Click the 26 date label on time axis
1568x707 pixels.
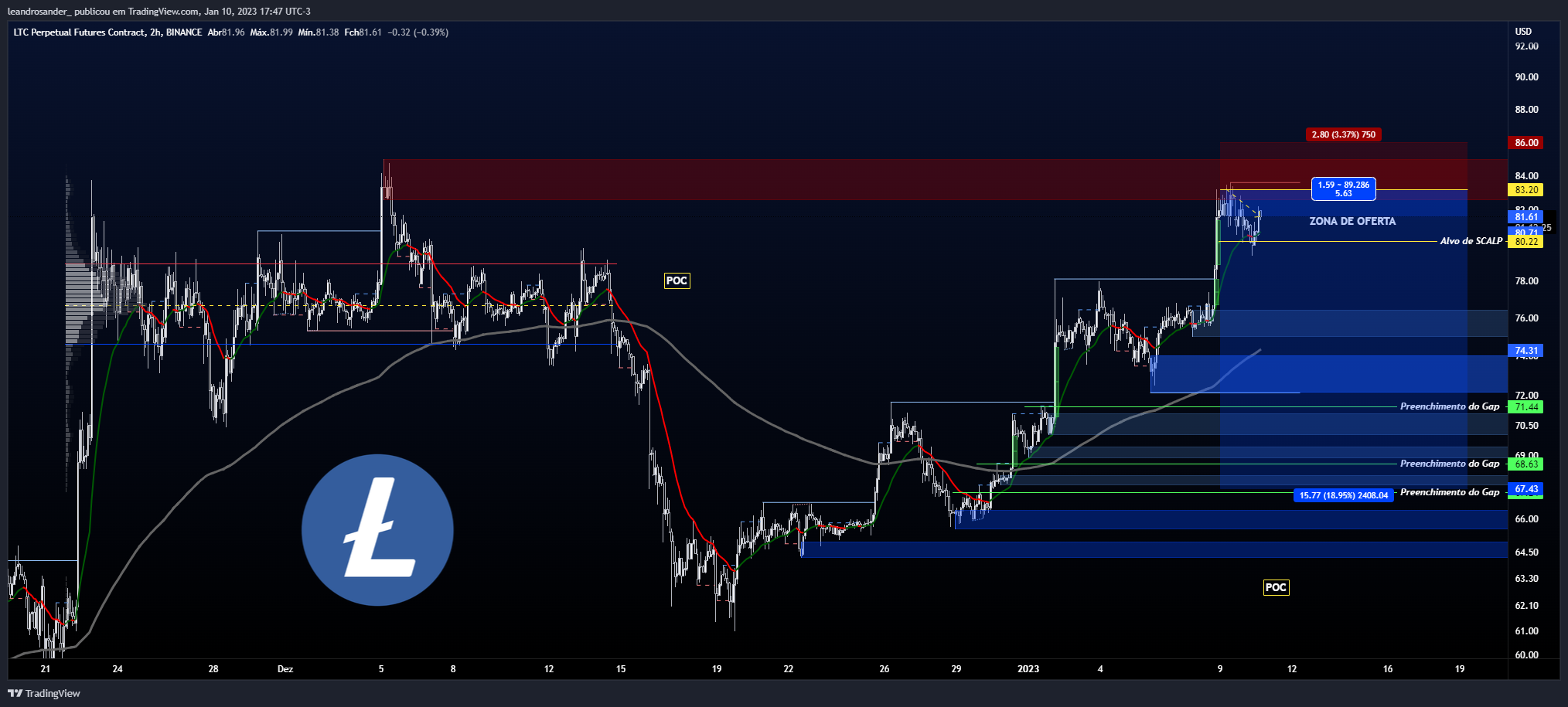[885, 669]
